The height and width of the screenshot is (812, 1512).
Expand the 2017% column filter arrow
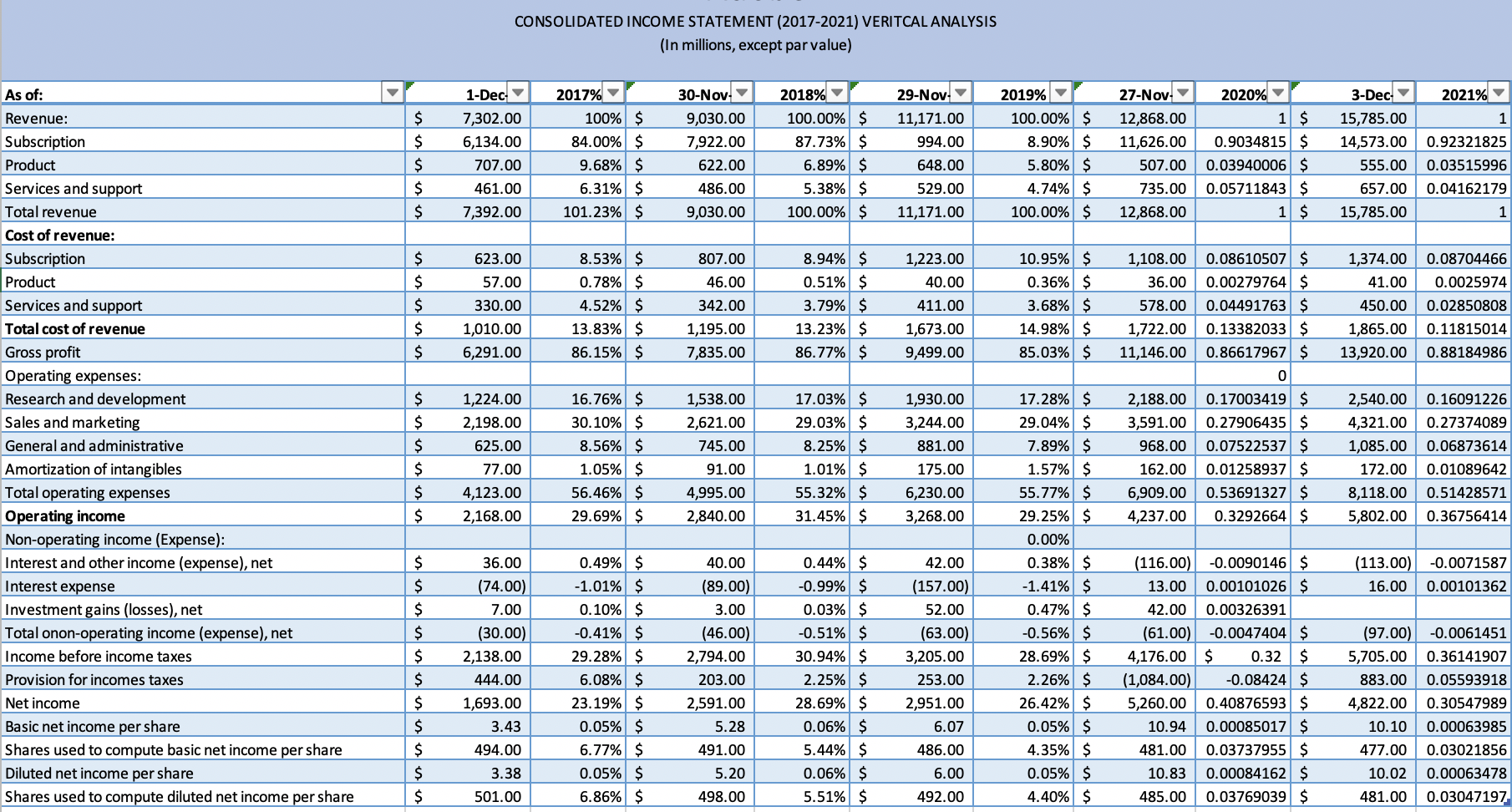[614, 94]
